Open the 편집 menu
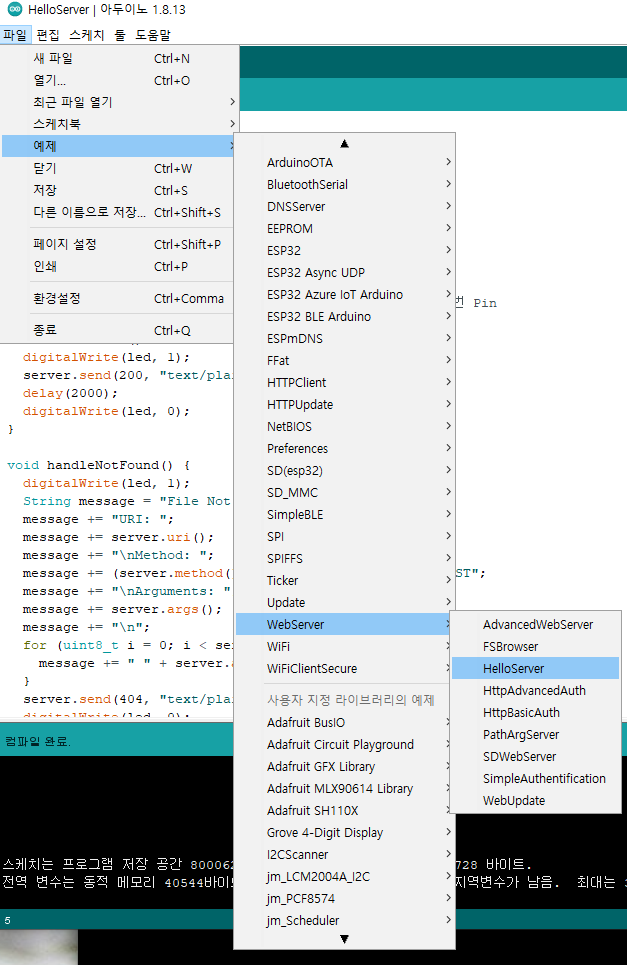Image resolution: width=627 pixels, height=965 pixels. 48,34
